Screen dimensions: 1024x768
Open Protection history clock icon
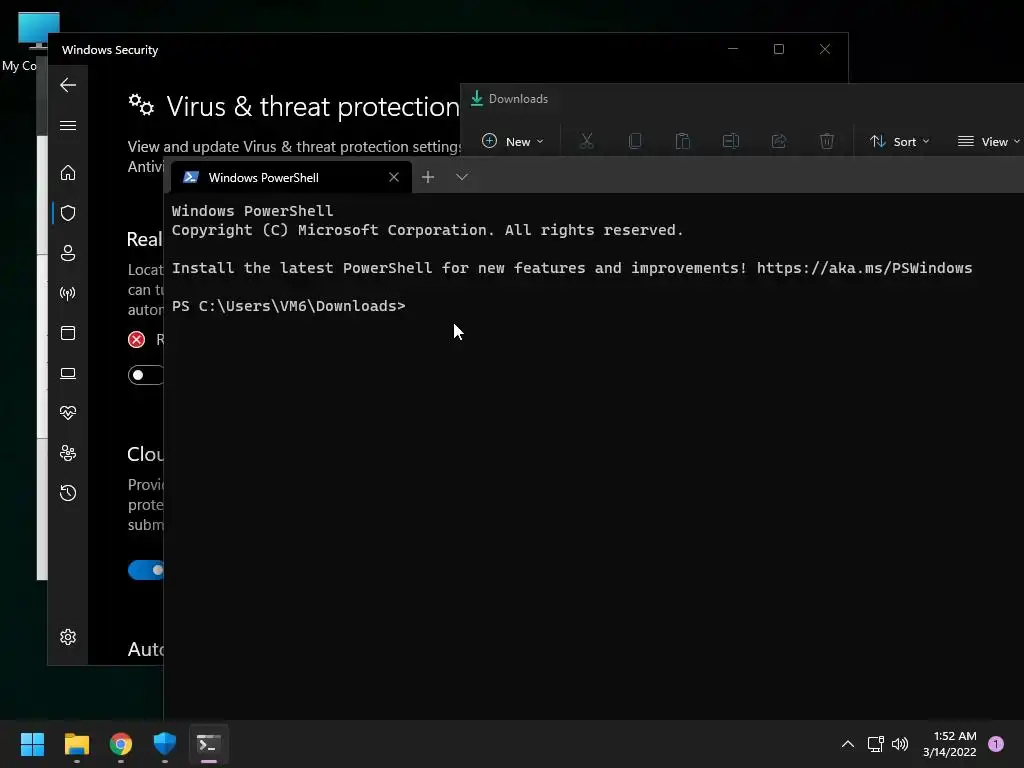(x=68, y=492)
